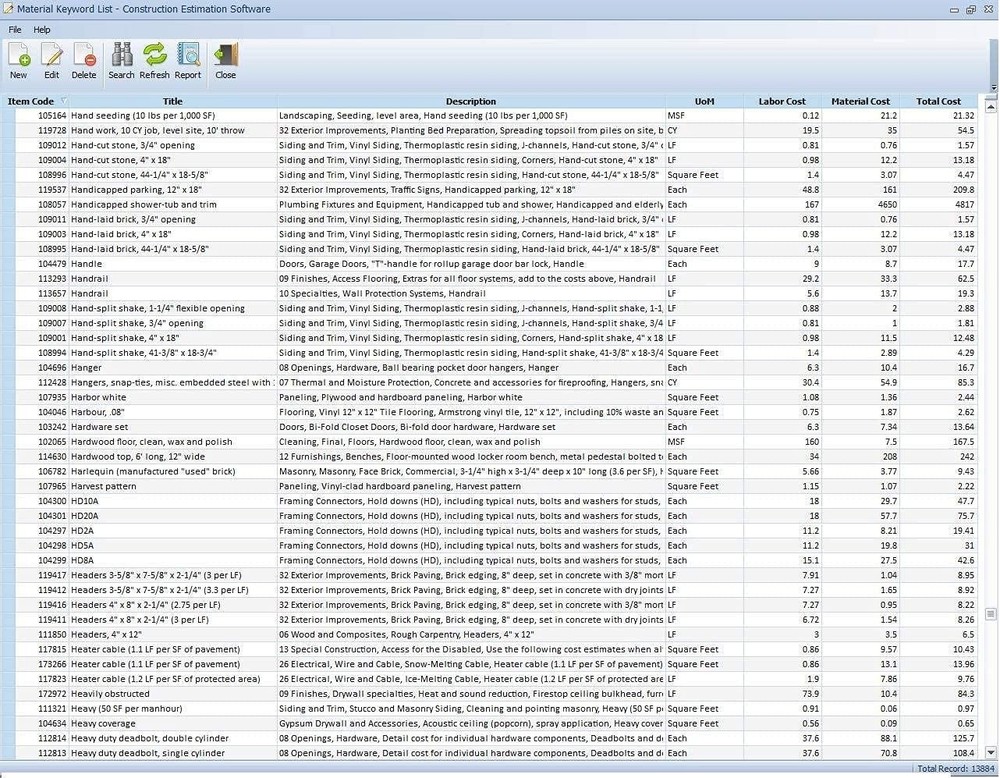Close the keyword list via toolbar Close icon
1000x778 pixels.
(x=224, y=60)
